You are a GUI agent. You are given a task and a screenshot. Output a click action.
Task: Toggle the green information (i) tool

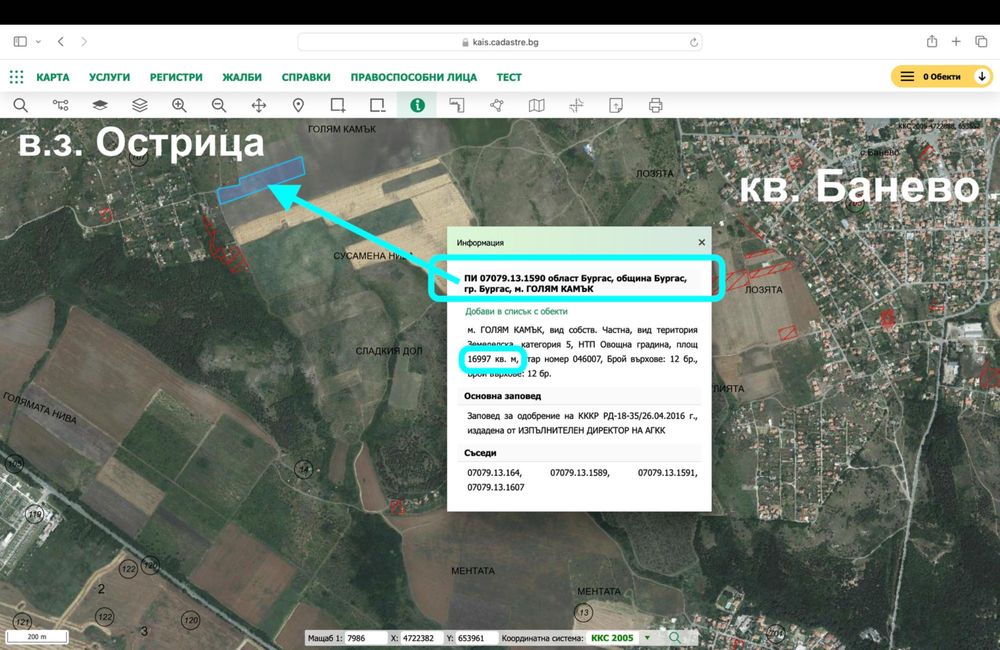417,105
